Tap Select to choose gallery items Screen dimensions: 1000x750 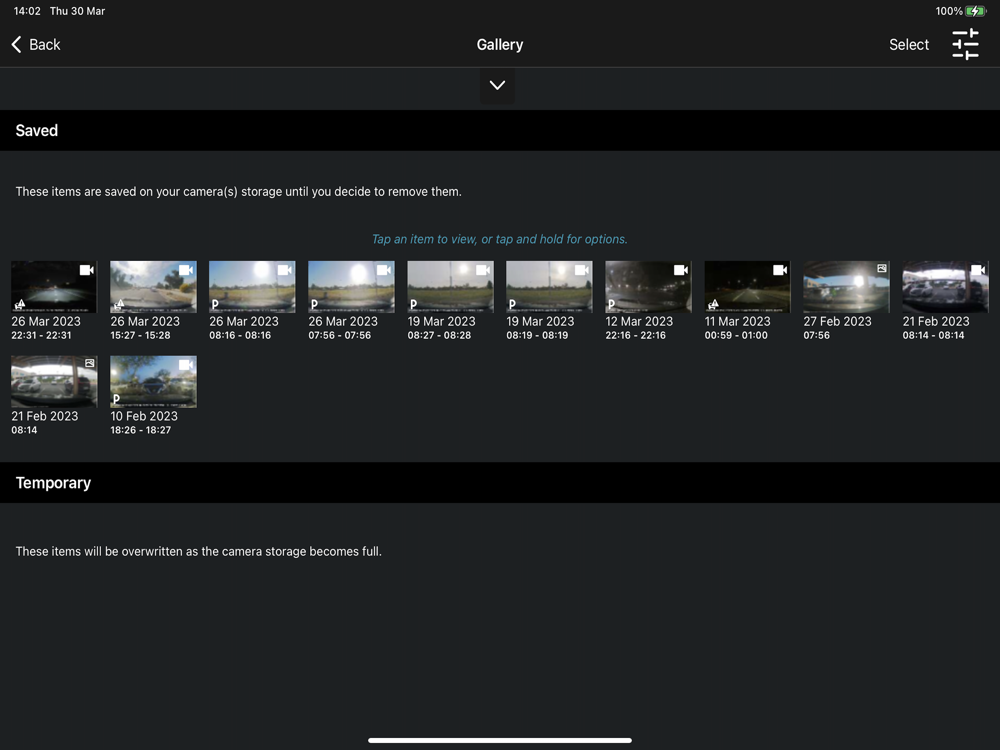tap(909, 45)
